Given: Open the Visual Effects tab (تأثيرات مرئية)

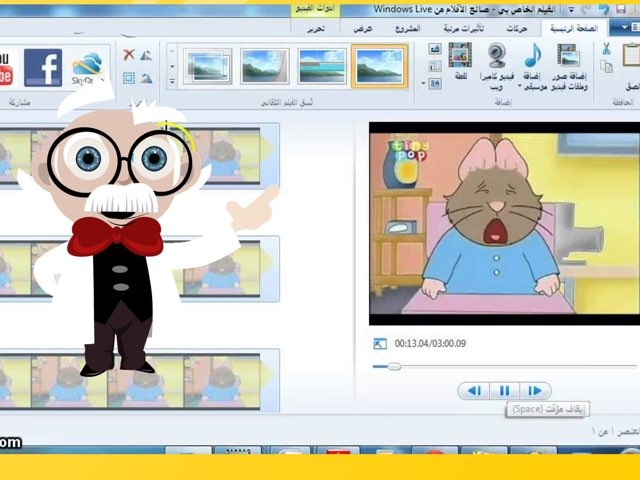Looking at the screenshot, I should click(x=464, y=29).
